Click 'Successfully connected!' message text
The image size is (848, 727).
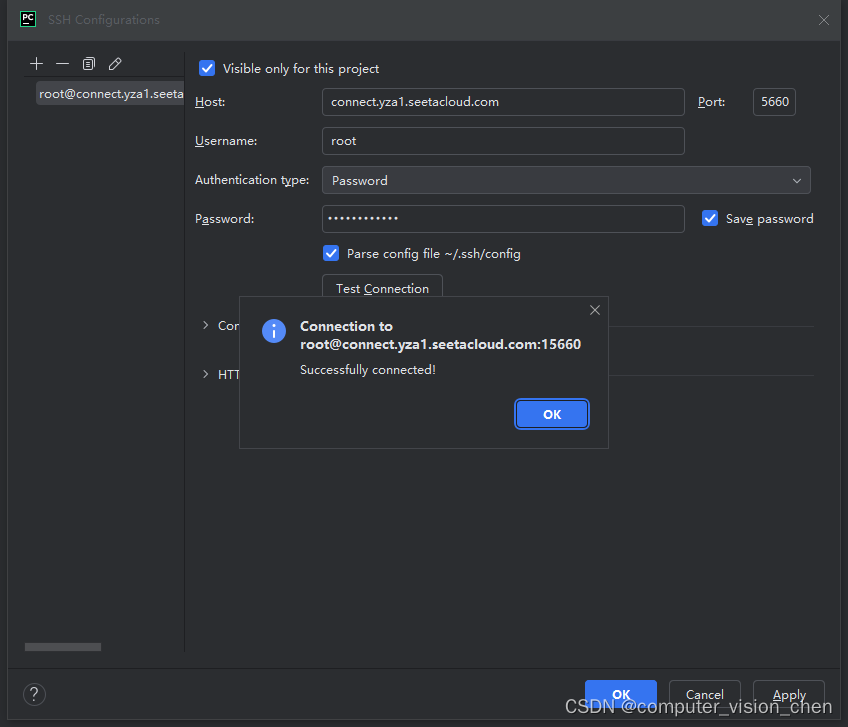click(368, 370)
